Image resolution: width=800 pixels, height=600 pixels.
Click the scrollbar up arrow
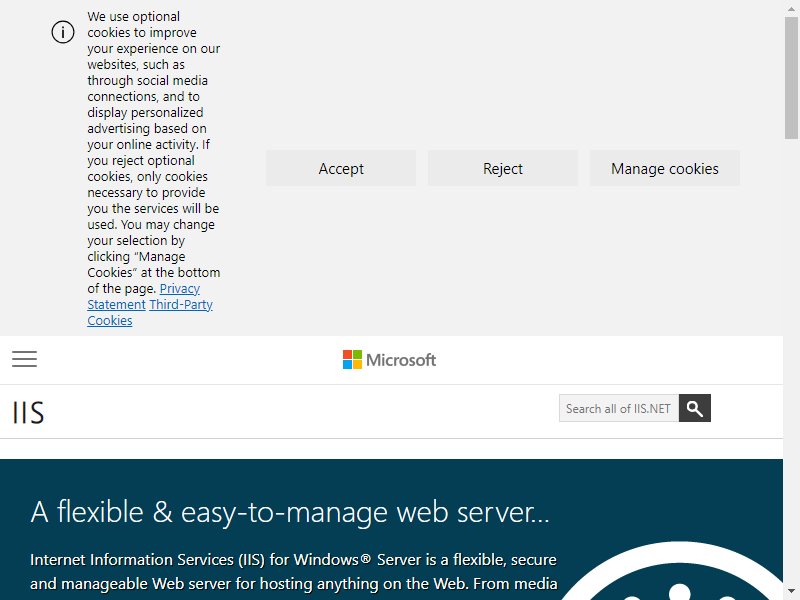(791, 7)
